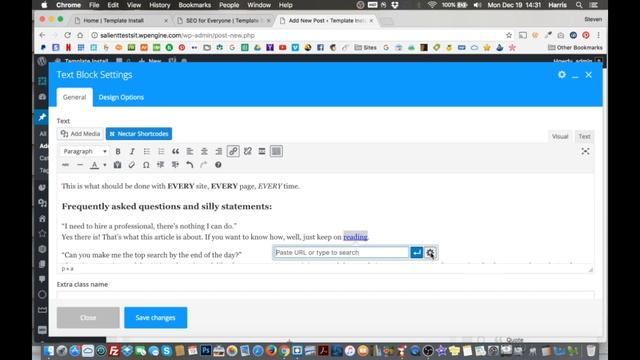
Task: Click the highlighted 'reading' link
Action: click(355, 237)
